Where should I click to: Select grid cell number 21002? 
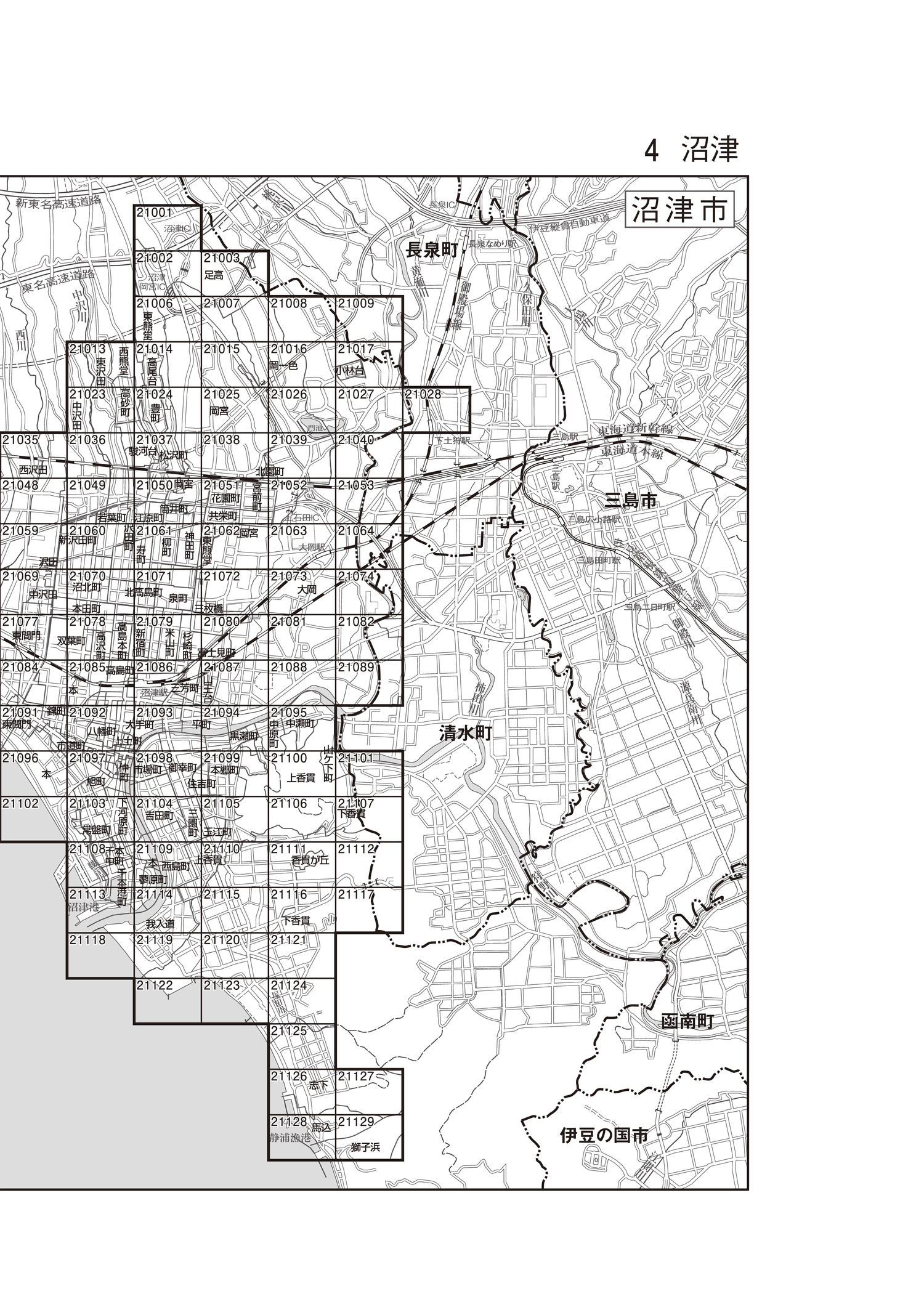155,258
